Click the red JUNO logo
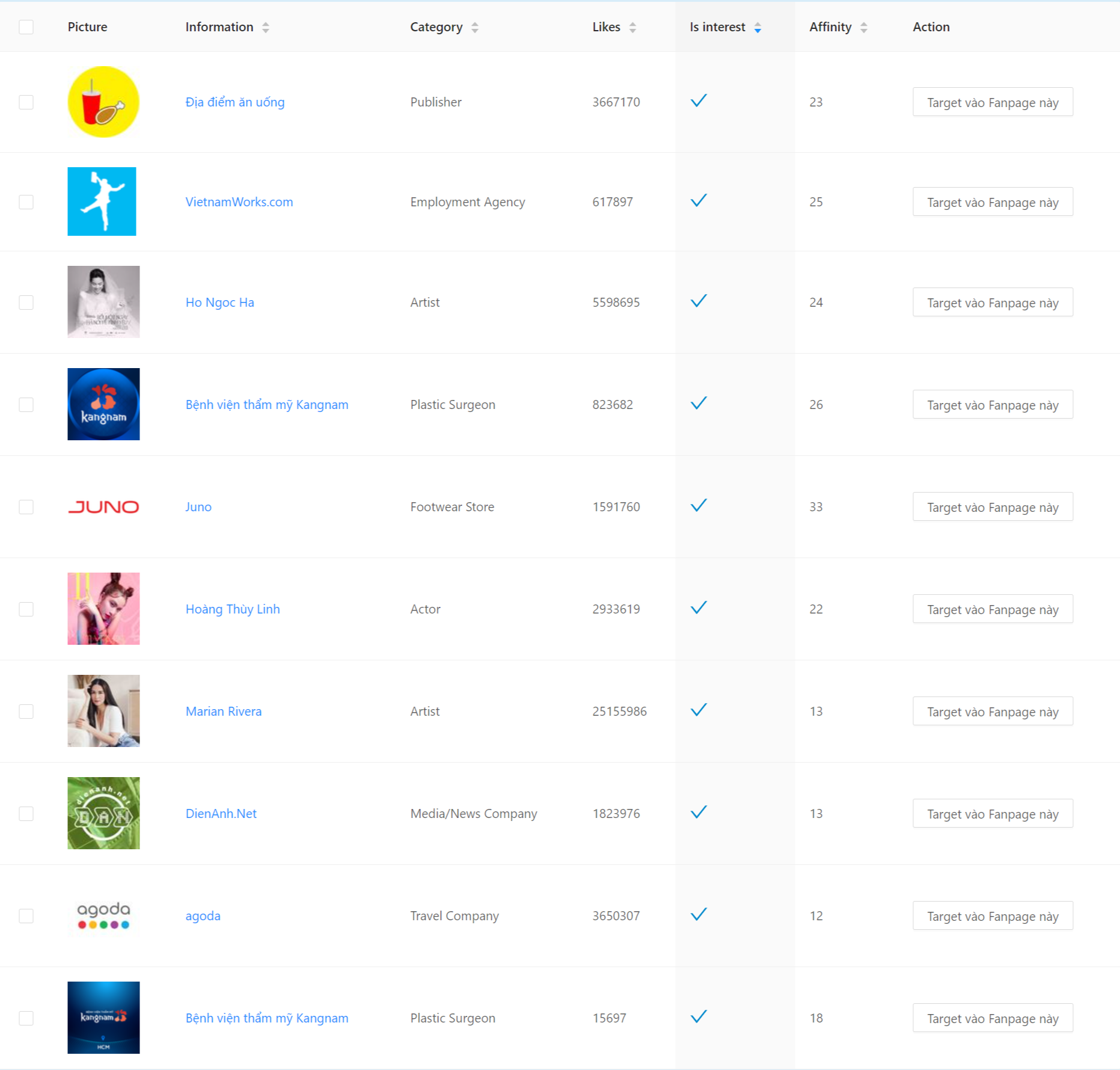 point(103,507)
